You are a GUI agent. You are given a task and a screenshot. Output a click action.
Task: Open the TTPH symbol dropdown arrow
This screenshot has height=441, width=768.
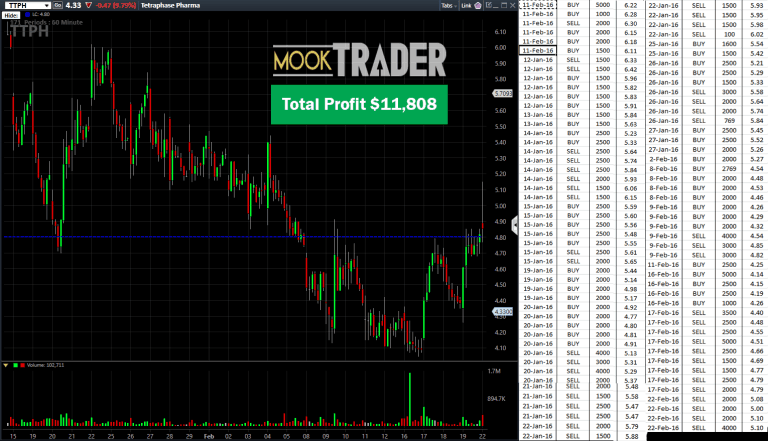pos(47,5)
